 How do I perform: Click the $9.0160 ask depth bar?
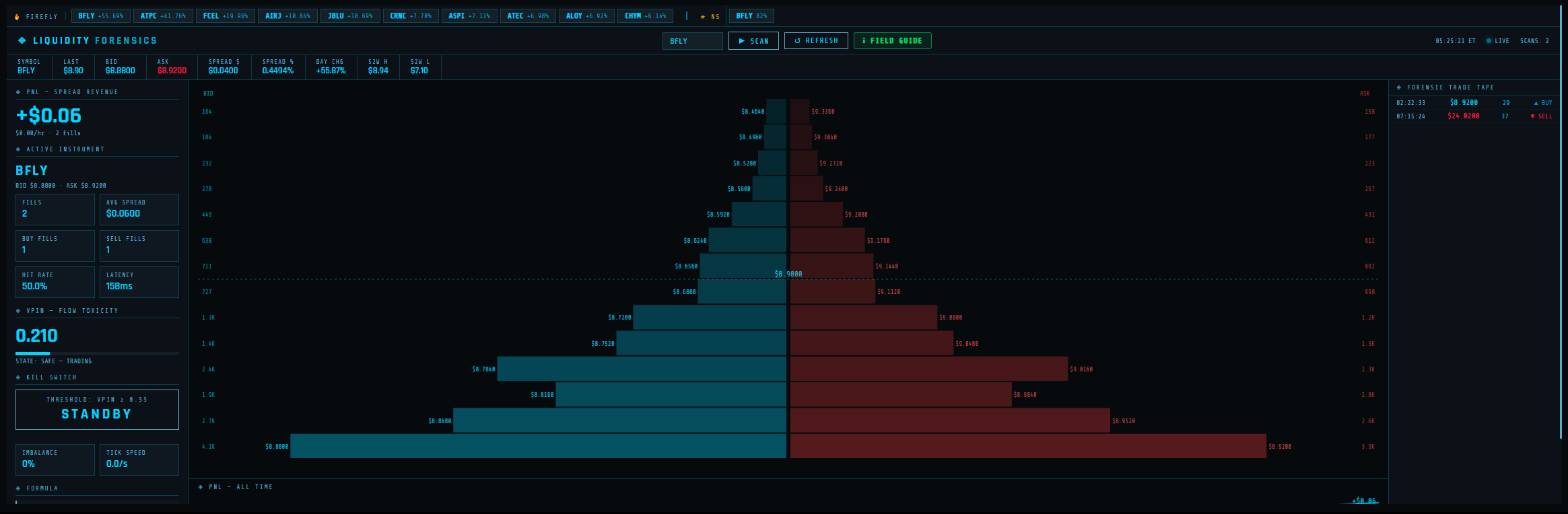tap(929, 369)
